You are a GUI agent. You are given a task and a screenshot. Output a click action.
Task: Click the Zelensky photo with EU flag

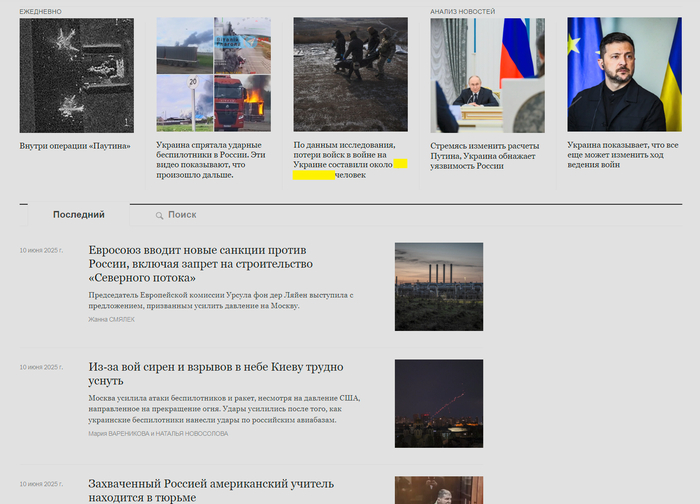point(624,75)
